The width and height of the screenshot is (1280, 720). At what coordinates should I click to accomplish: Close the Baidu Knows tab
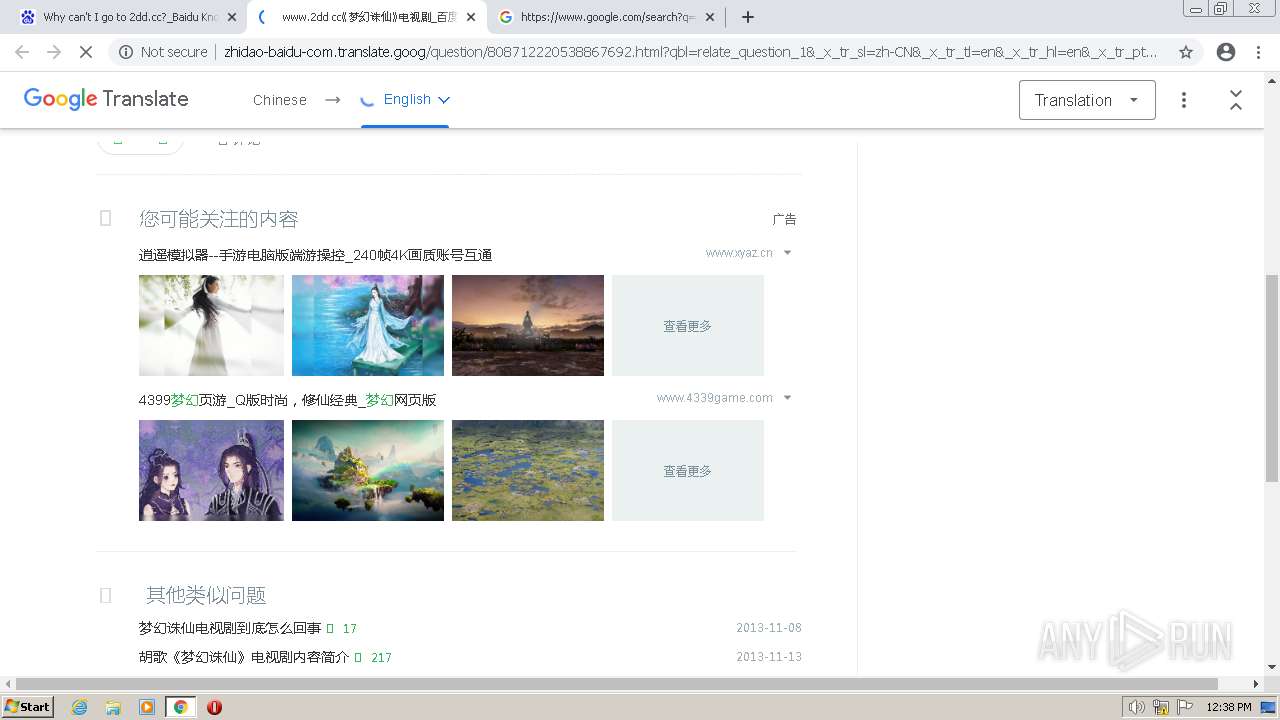tap(232, 17)
